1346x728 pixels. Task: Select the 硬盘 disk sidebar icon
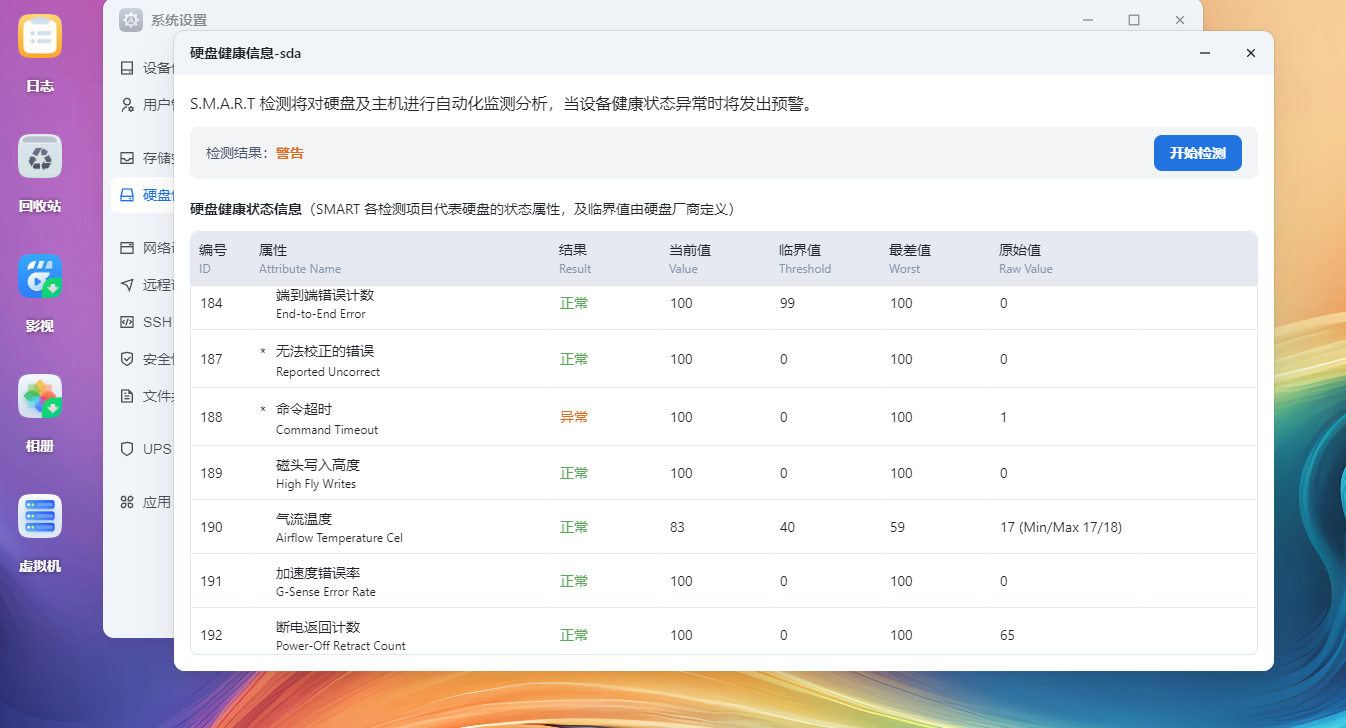pyautogui.click(x=127, y=195)
